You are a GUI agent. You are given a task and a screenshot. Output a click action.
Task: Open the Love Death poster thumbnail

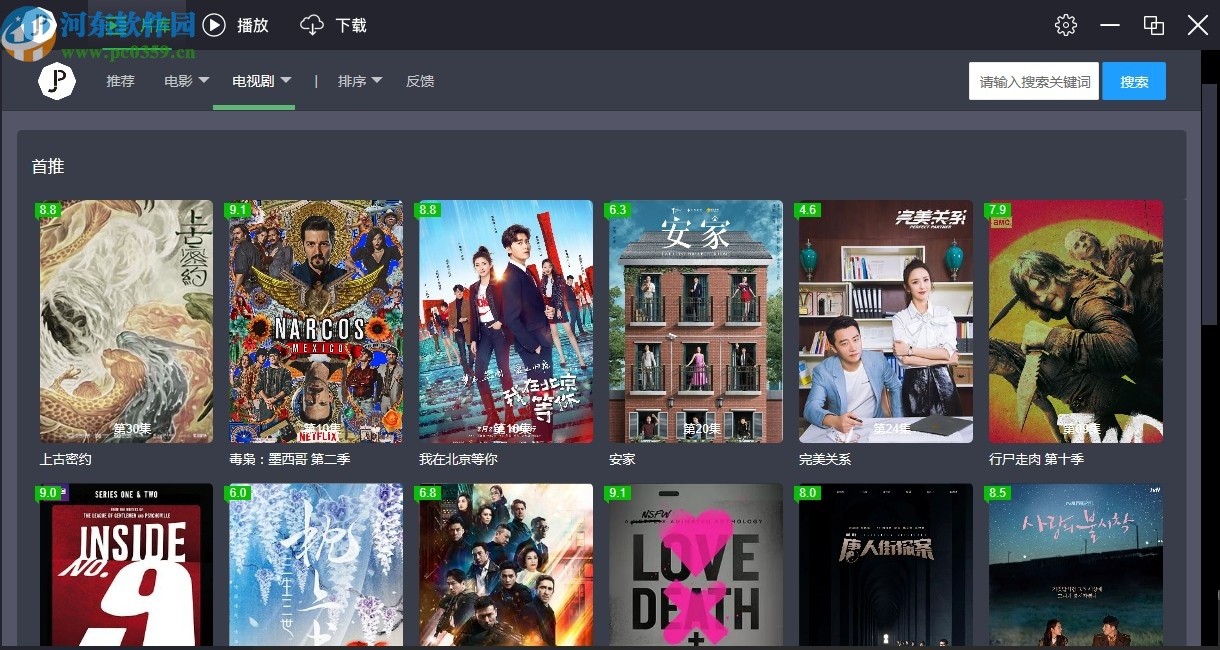(x=696, y=565)
